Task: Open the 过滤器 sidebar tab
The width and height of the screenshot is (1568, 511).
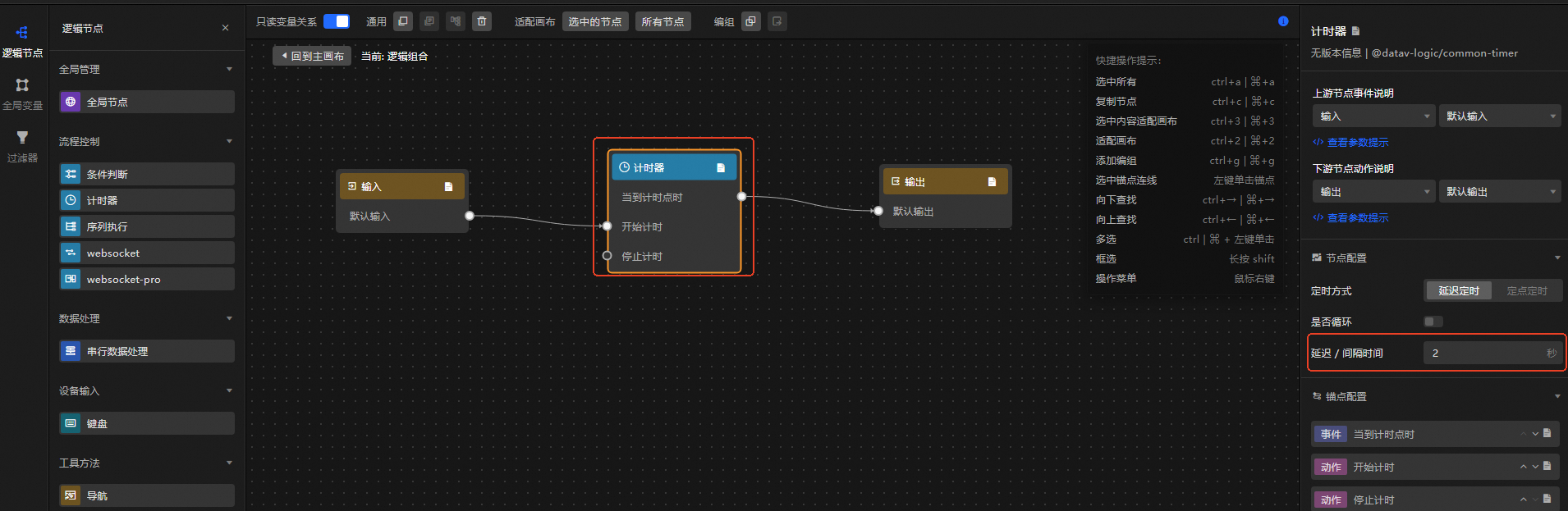Action: [22, 146]
